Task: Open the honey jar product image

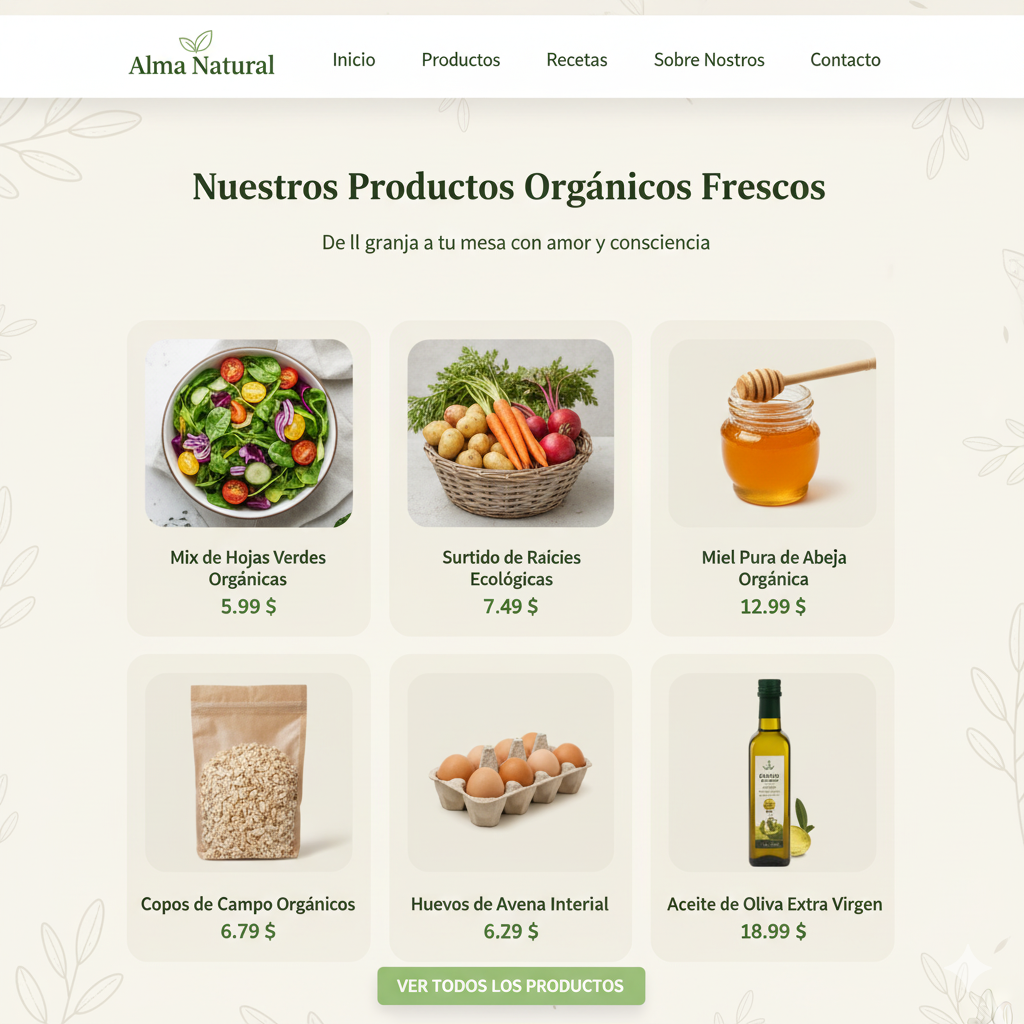Action: pyautogui.click(x=772, y=433)
